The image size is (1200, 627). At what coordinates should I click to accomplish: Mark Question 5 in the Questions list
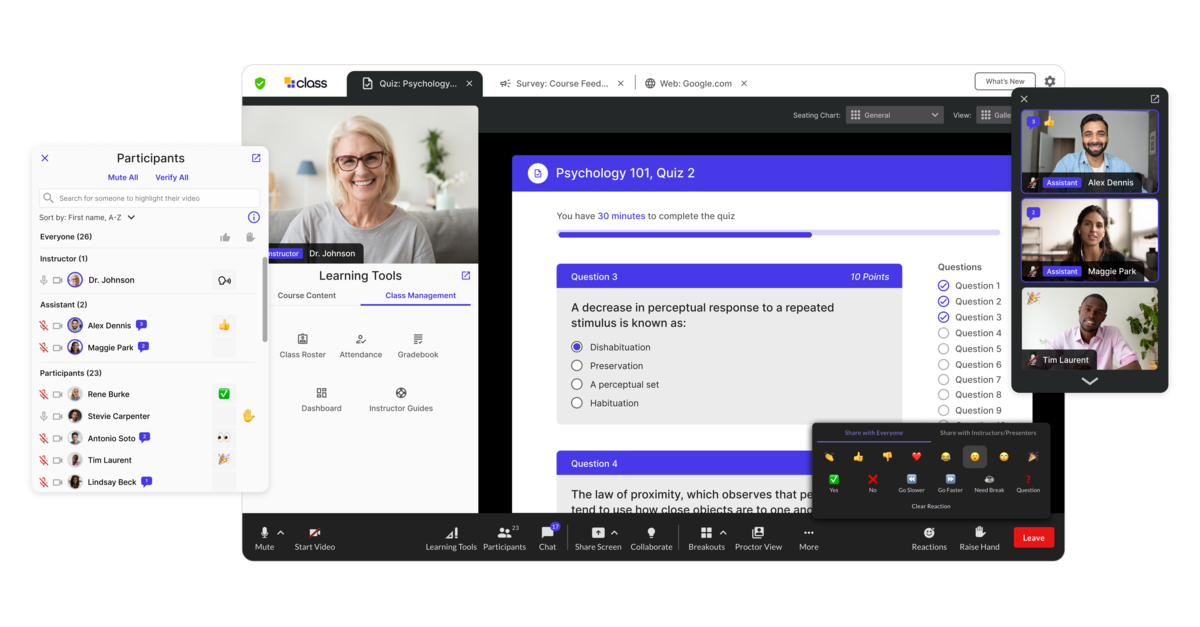pyautogui.click(x=942, y=349)
